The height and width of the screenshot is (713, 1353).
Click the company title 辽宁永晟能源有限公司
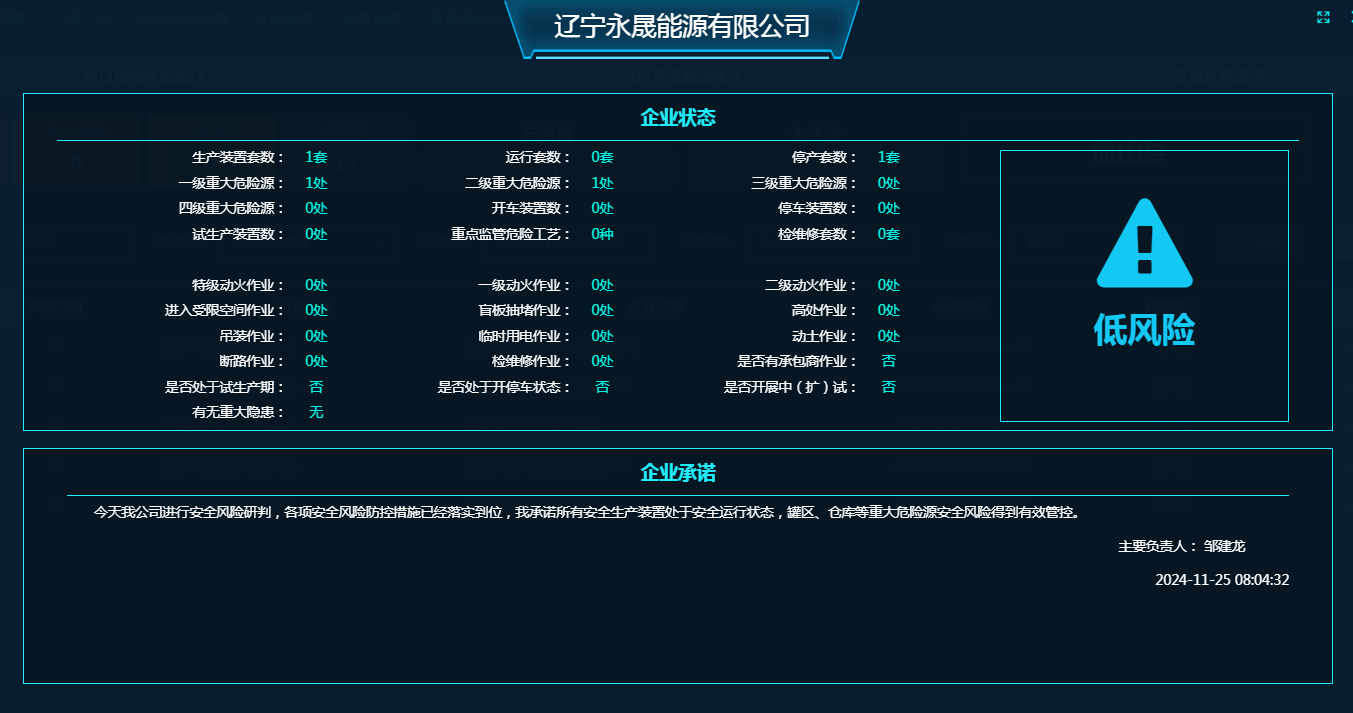pyautogui.click(x=682, y=27)
